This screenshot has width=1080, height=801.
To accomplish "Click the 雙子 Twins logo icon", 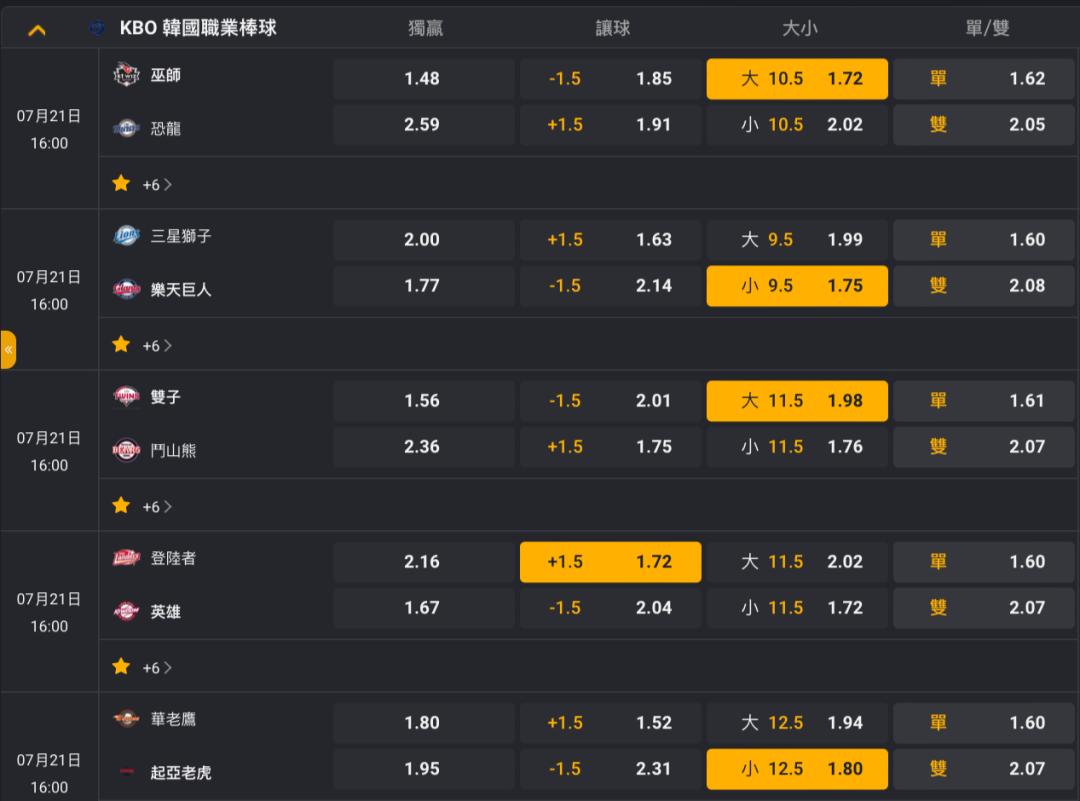I will (x=126, y=396).
